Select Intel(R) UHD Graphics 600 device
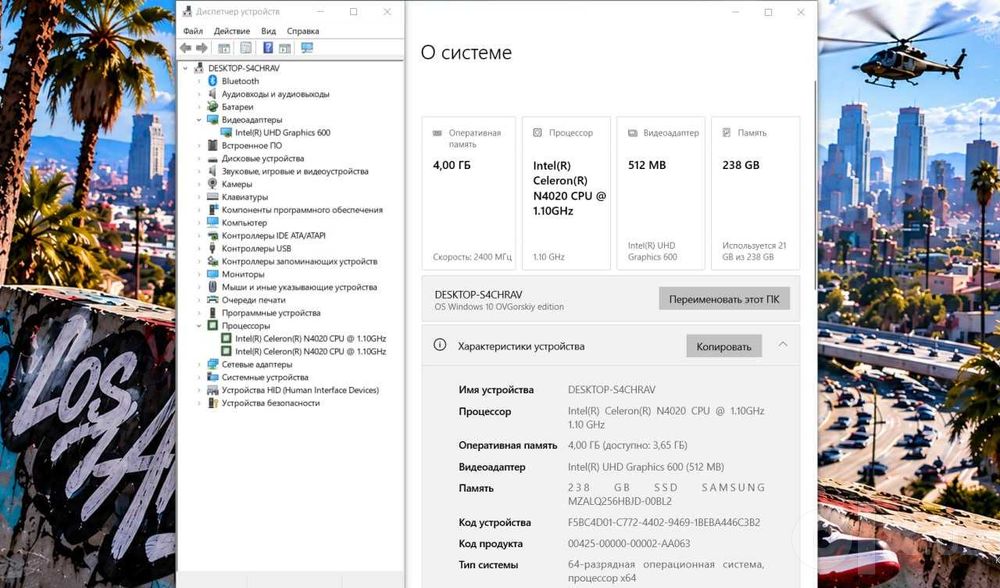Screen dimensions: 1000x588 click(x=283, y=133)
